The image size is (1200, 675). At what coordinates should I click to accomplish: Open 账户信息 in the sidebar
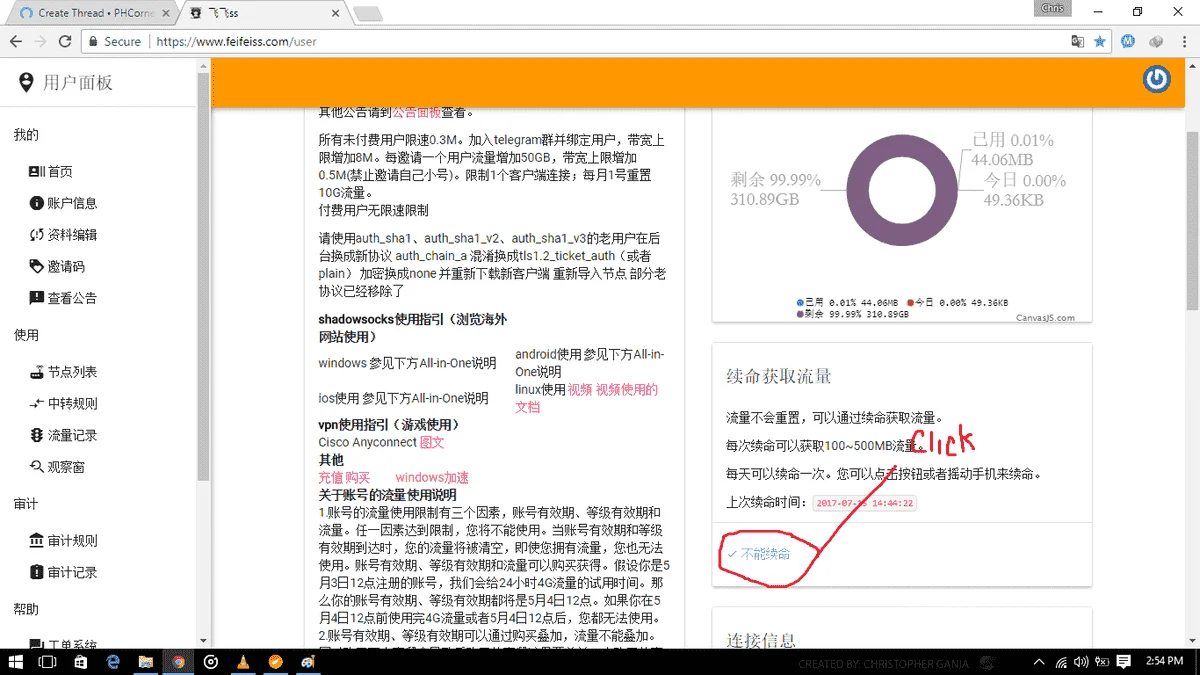tap(64, 204)
